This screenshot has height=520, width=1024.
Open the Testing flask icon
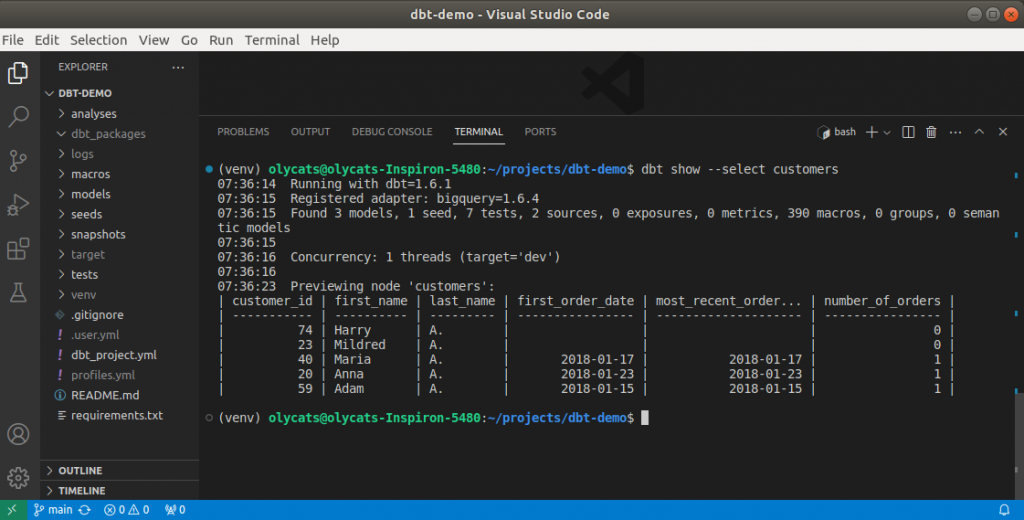point(18,293)
